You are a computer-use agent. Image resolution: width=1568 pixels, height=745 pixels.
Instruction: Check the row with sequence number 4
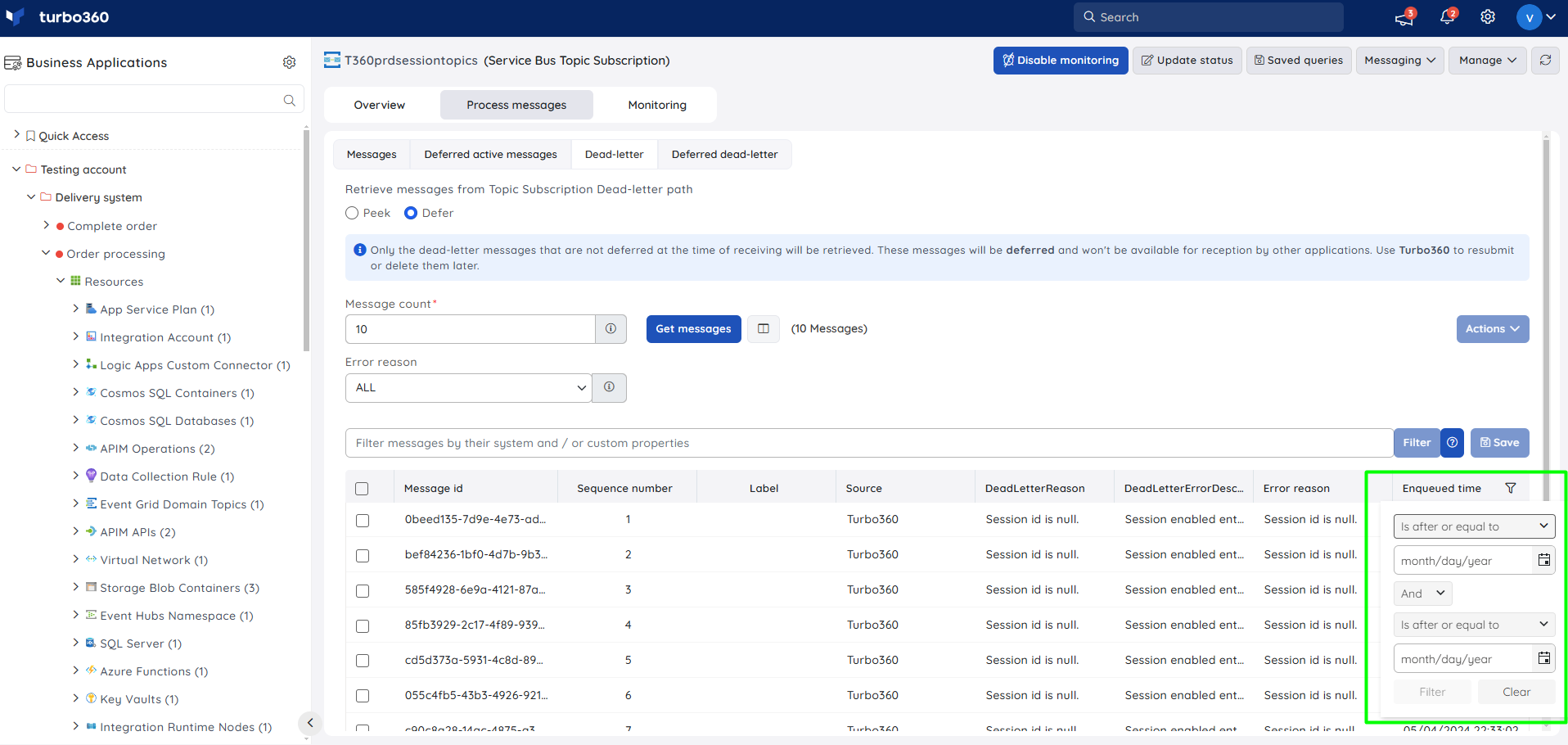click(x=363, y=626)
